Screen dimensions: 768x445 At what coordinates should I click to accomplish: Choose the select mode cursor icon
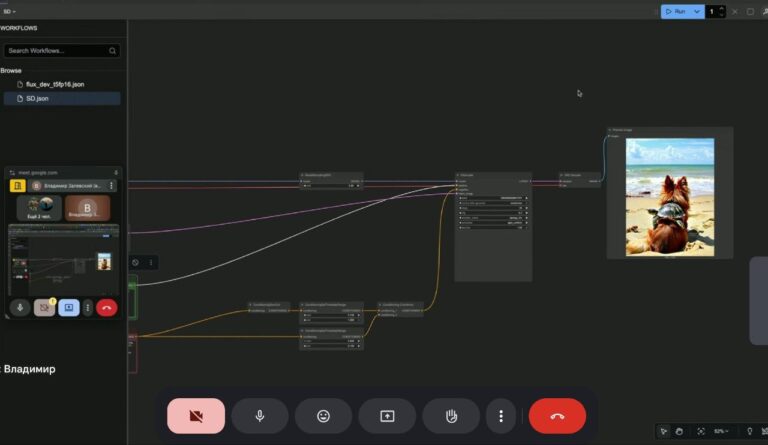pyautogui.click(x=664, y=431)
